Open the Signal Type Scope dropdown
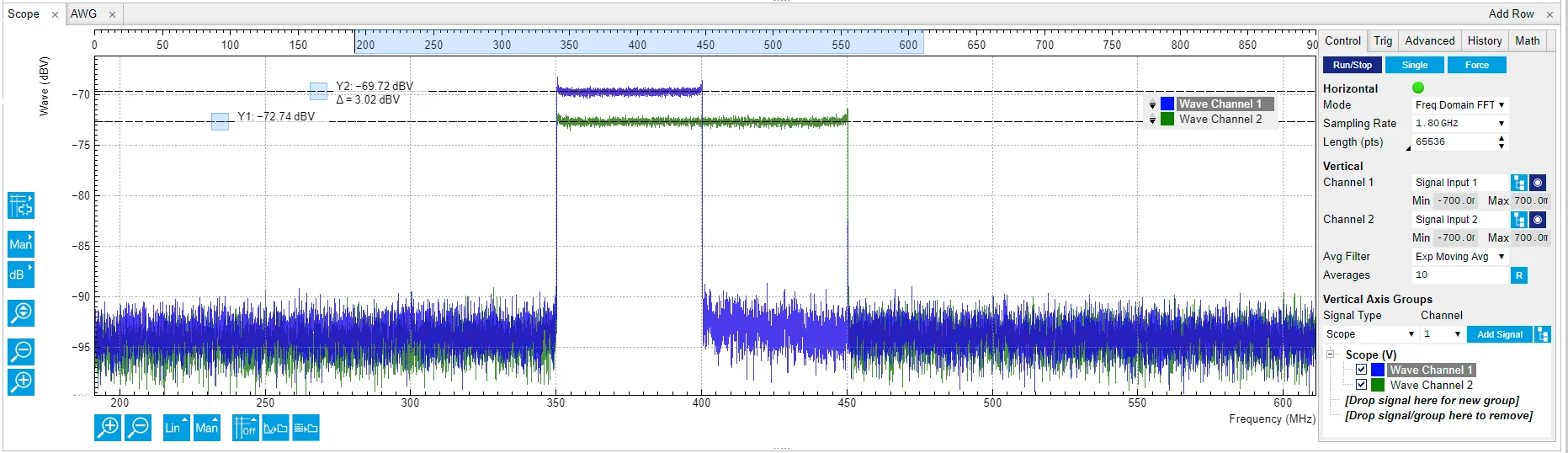Viewport: 1568px width, 453px height. (x=1369, y=334)
